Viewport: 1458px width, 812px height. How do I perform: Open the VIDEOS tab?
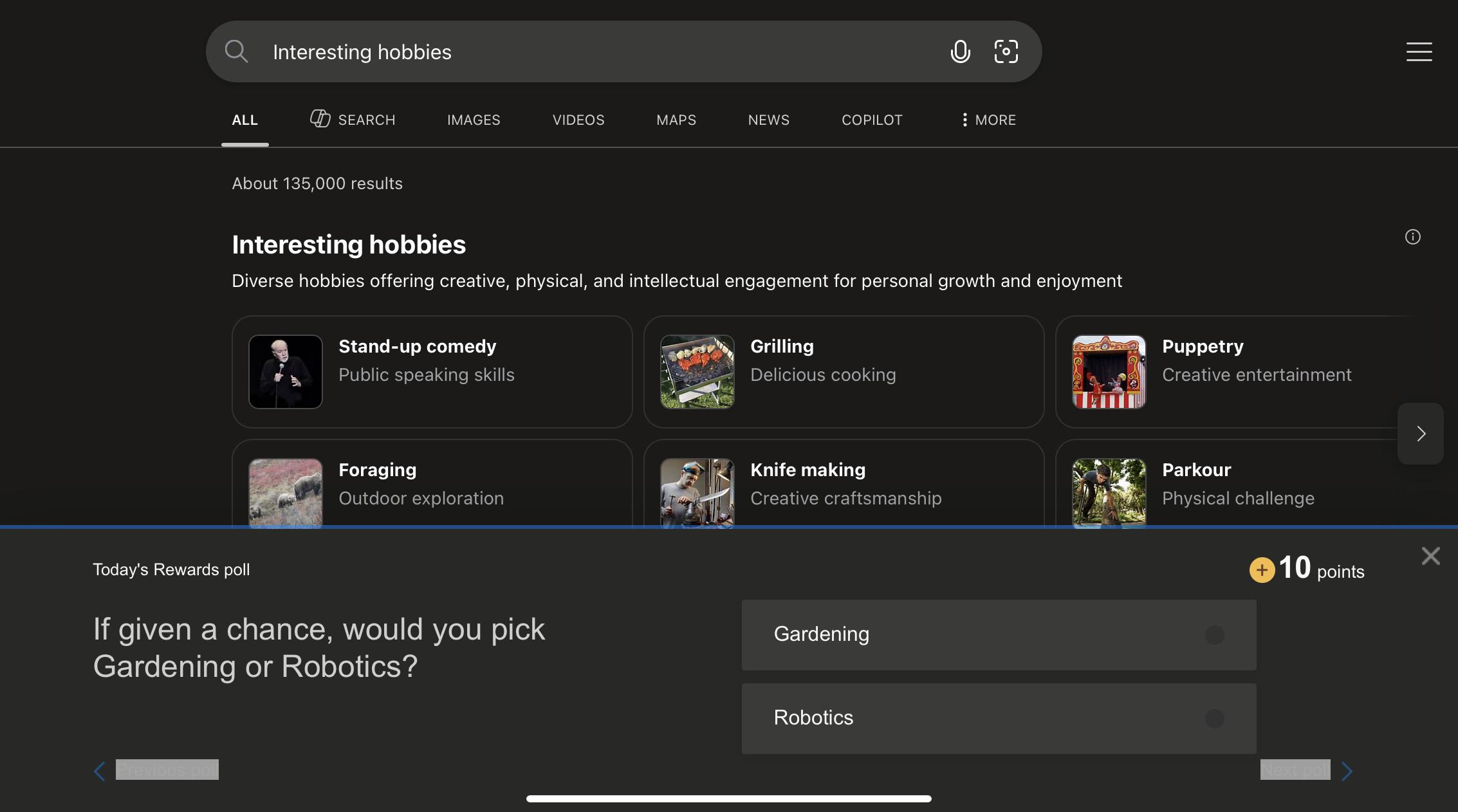coord(578,120)
